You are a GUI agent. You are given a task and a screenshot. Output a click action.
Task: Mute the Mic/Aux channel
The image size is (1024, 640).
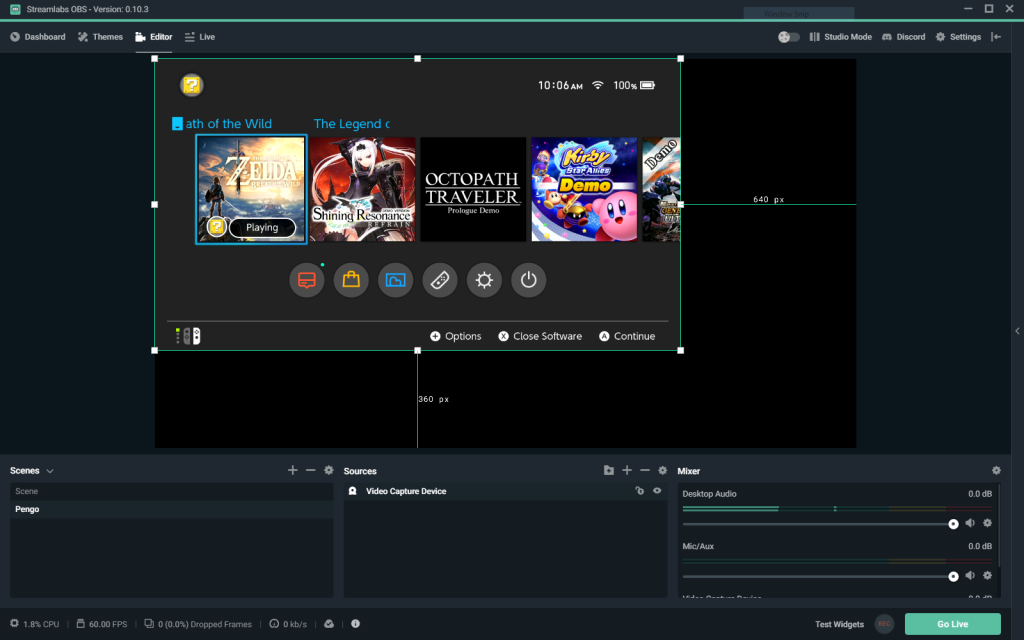tap(970, 575)
